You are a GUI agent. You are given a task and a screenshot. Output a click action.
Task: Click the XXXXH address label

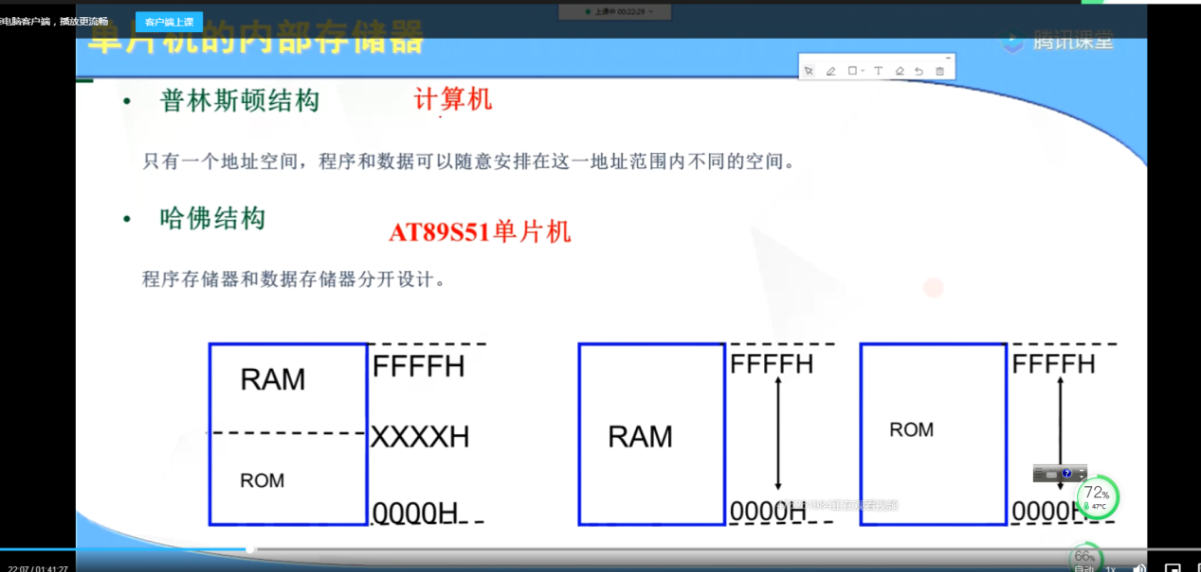tap(420, 437)
